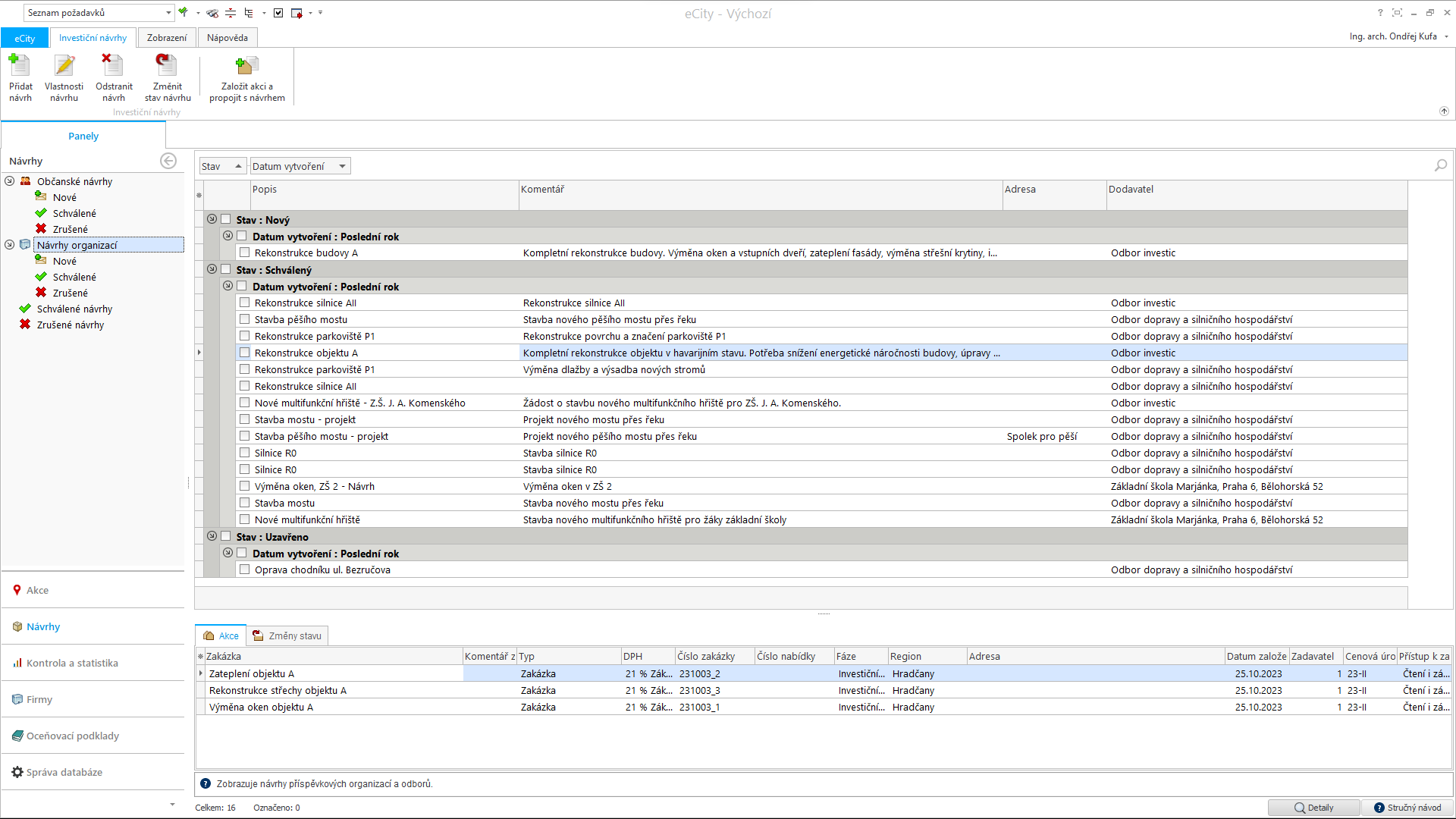Open the Ing. arch. Ondřej Kufa user dropdown

[1399, 36]
